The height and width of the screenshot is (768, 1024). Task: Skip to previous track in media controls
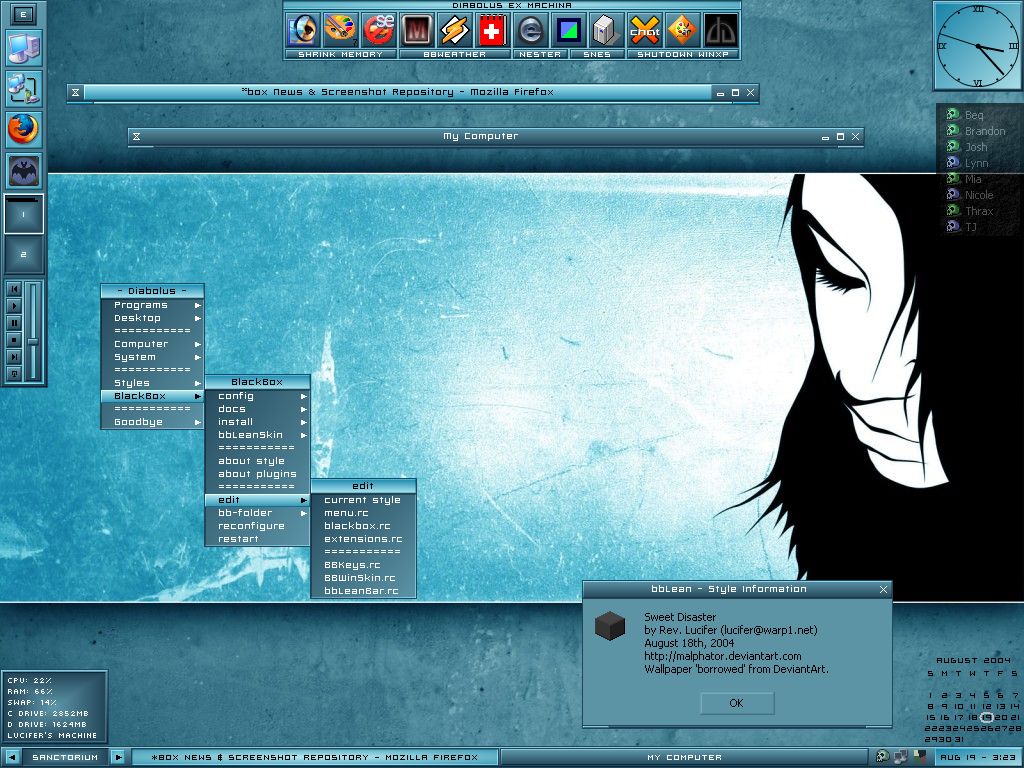click(14, 289)
